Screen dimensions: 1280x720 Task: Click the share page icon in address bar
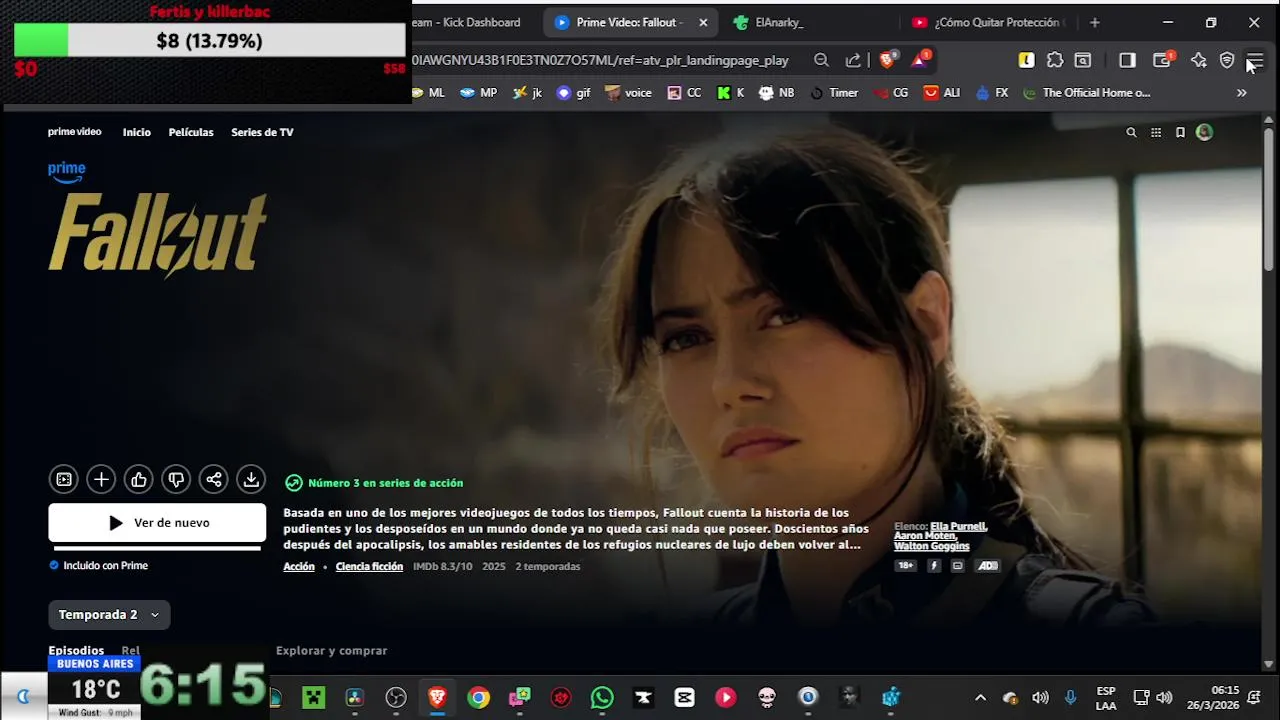(853, 60)
